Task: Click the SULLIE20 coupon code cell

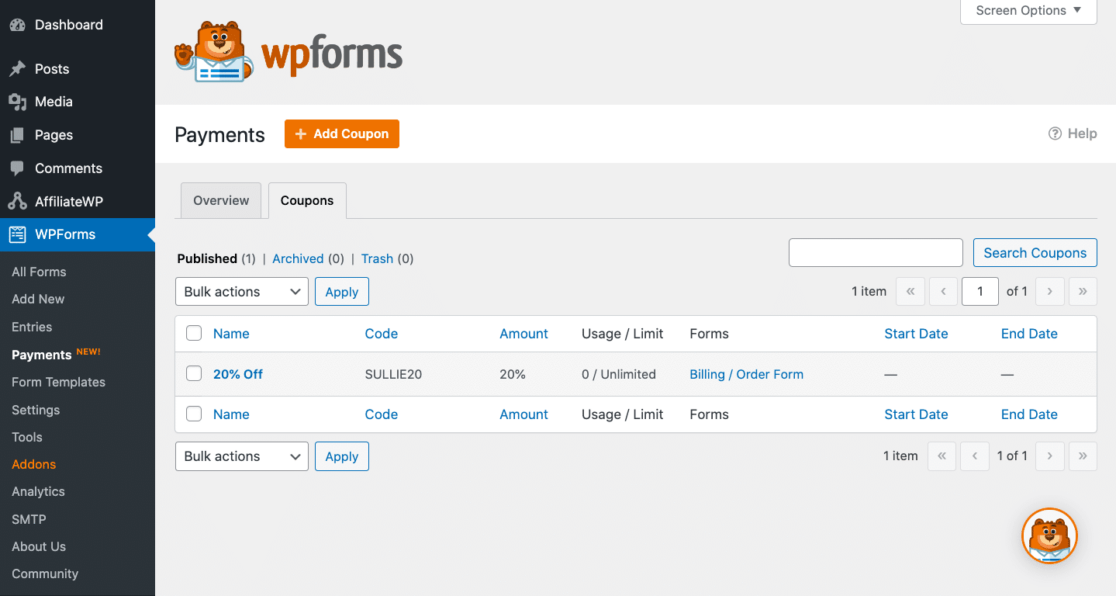Action: click(x=394, y=374)
